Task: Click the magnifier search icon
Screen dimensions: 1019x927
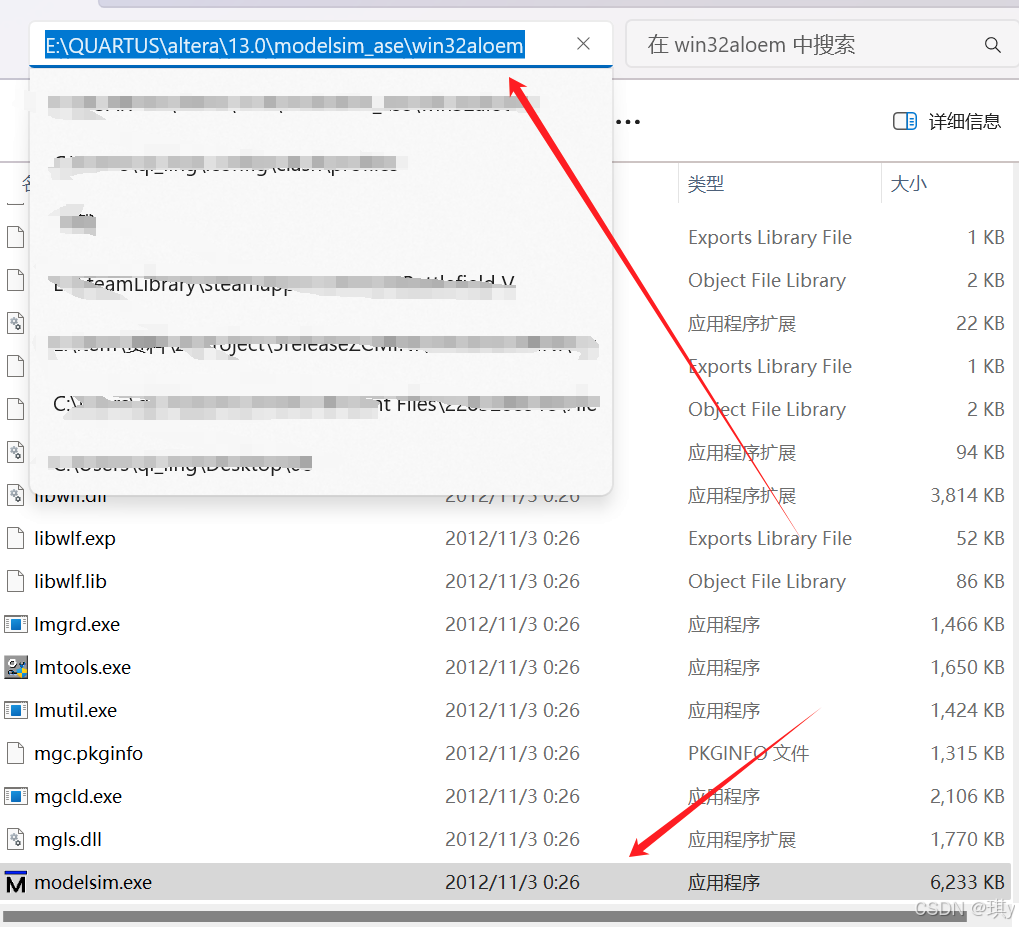Action: (992, 45)
